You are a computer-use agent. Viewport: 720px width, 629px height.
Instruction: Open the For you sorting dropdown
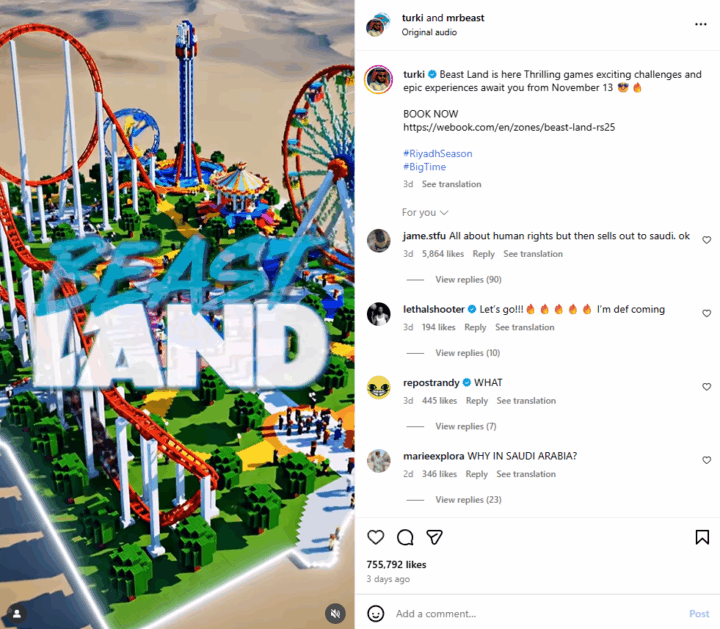[425, 213]
